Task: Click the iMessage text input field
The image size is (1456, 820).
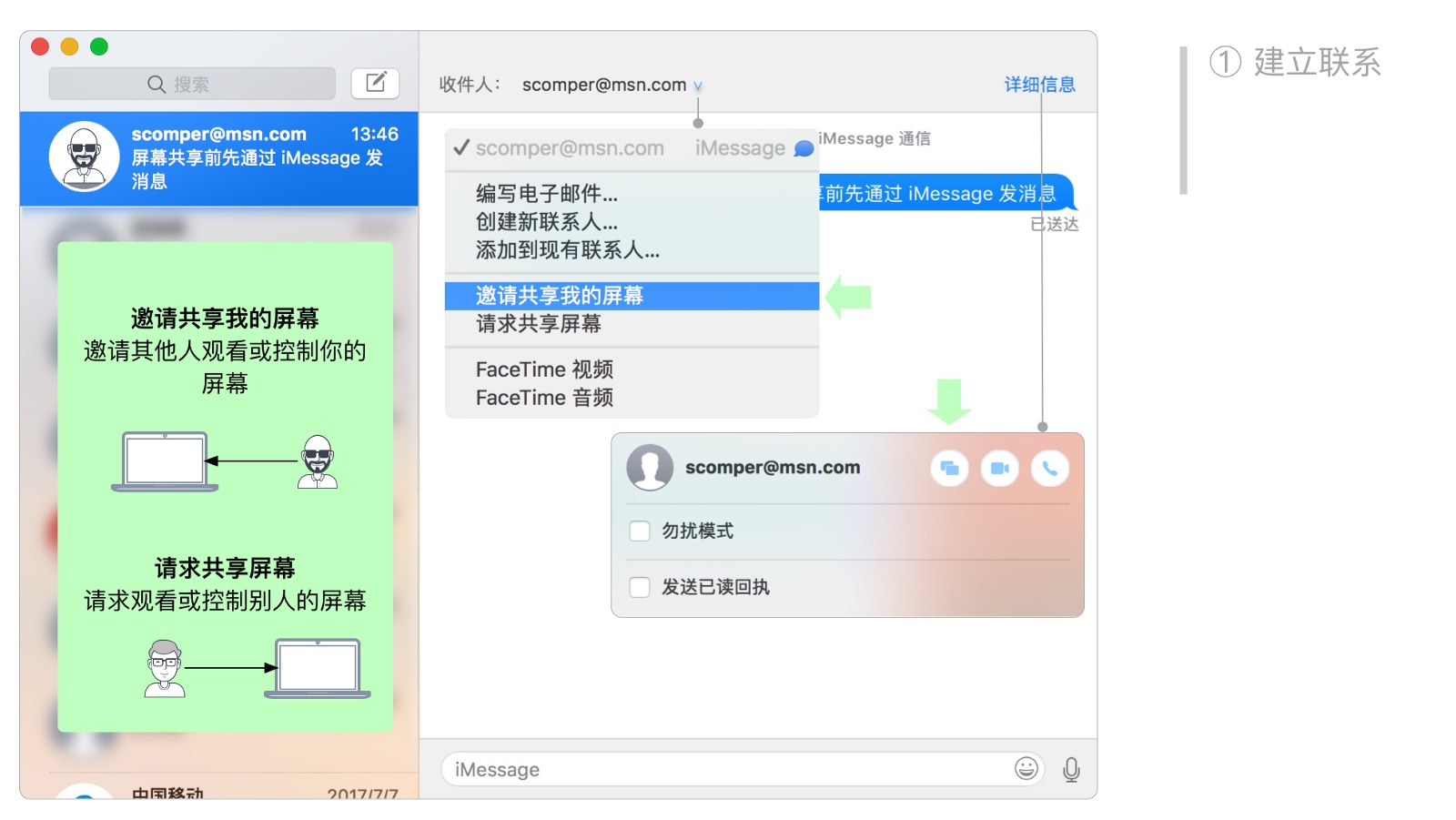Action: [x=742, y=769]
